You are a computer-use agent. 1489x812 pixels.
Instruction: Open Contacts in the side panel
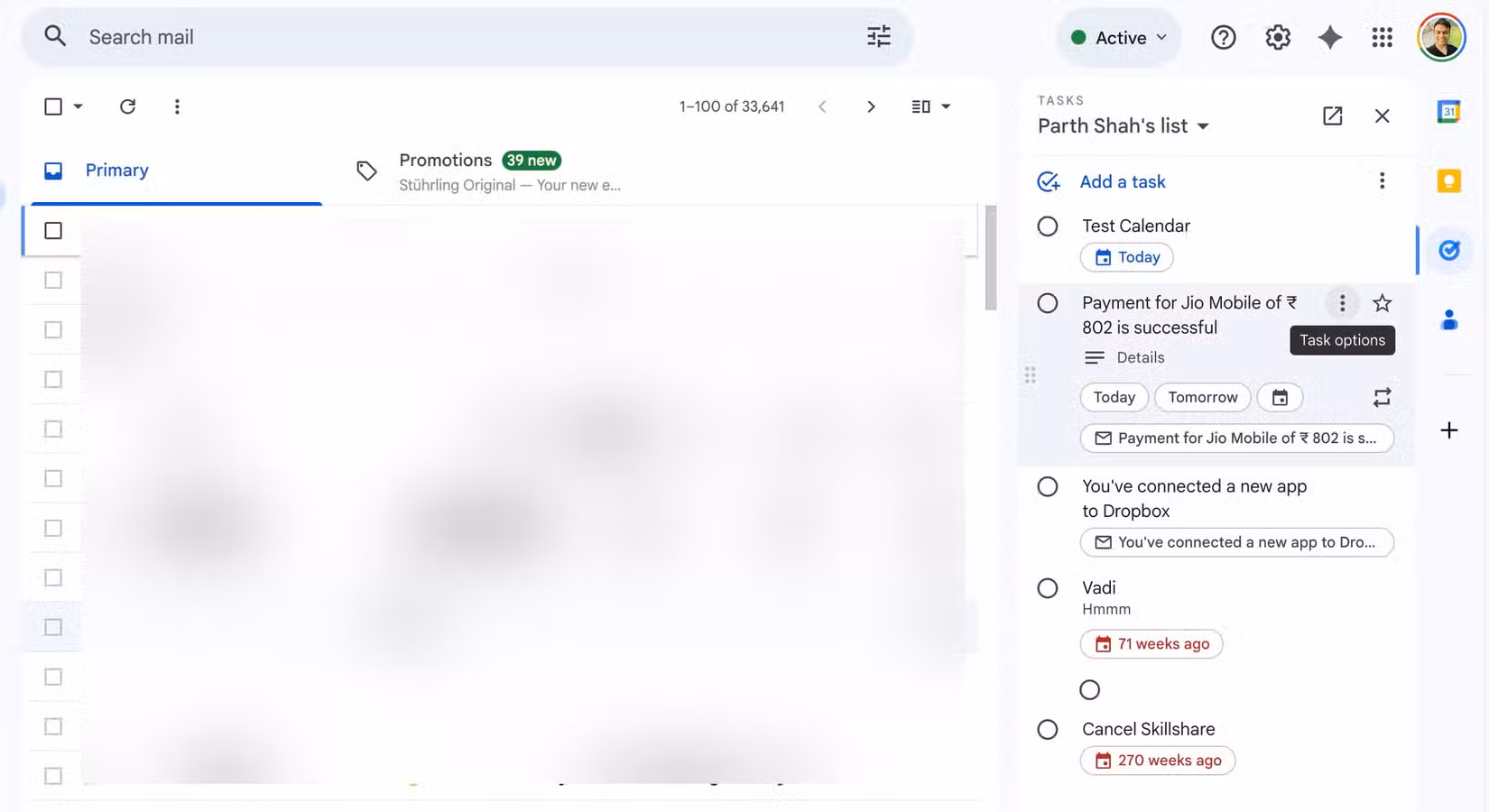coord(1448,319)
